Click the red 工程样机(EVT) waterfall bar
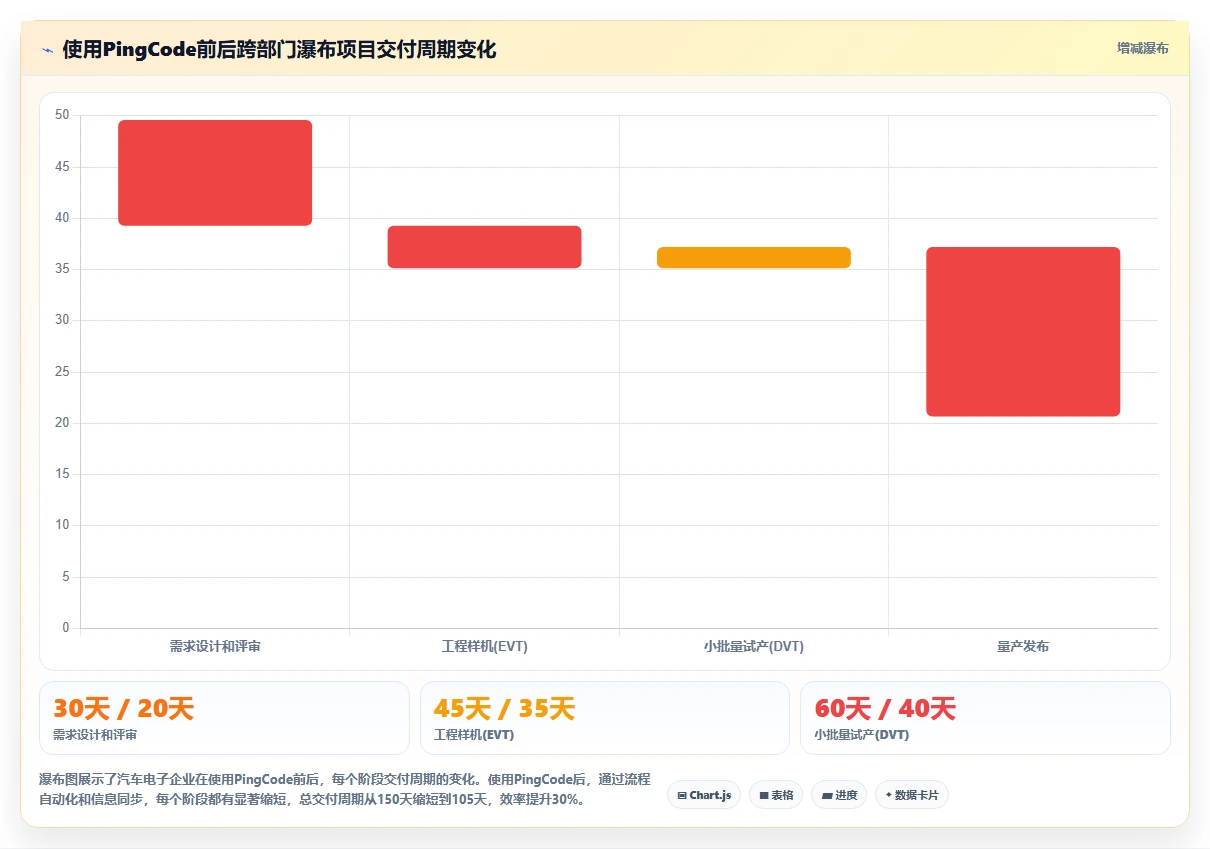 point(484,247)
